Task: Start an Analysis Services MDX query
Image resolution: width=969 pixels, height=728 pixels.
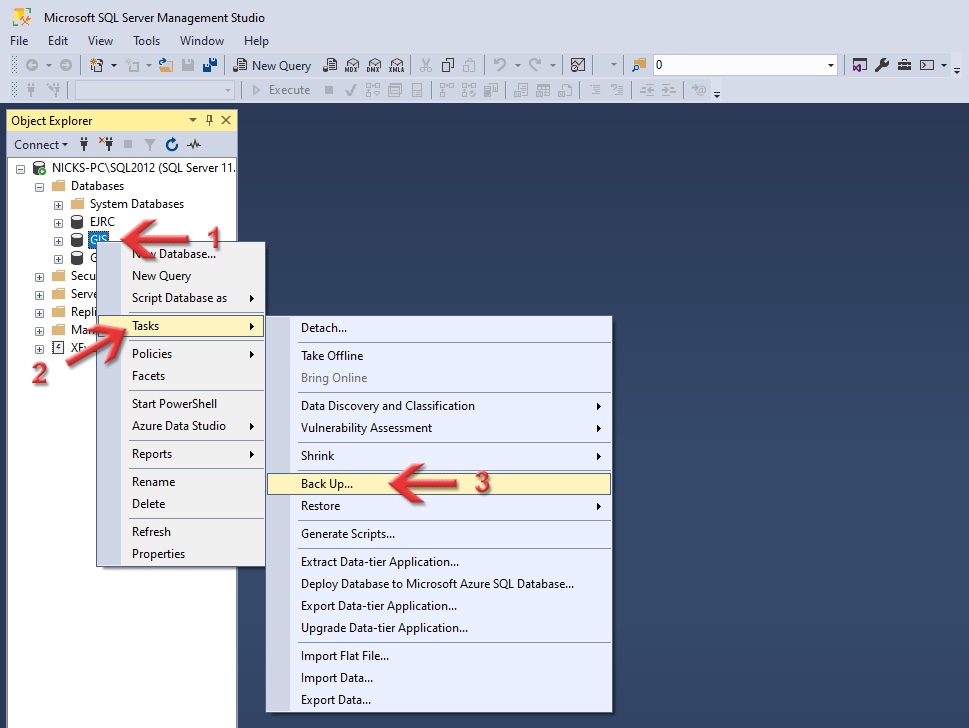Action: click(x=352, y=65)
